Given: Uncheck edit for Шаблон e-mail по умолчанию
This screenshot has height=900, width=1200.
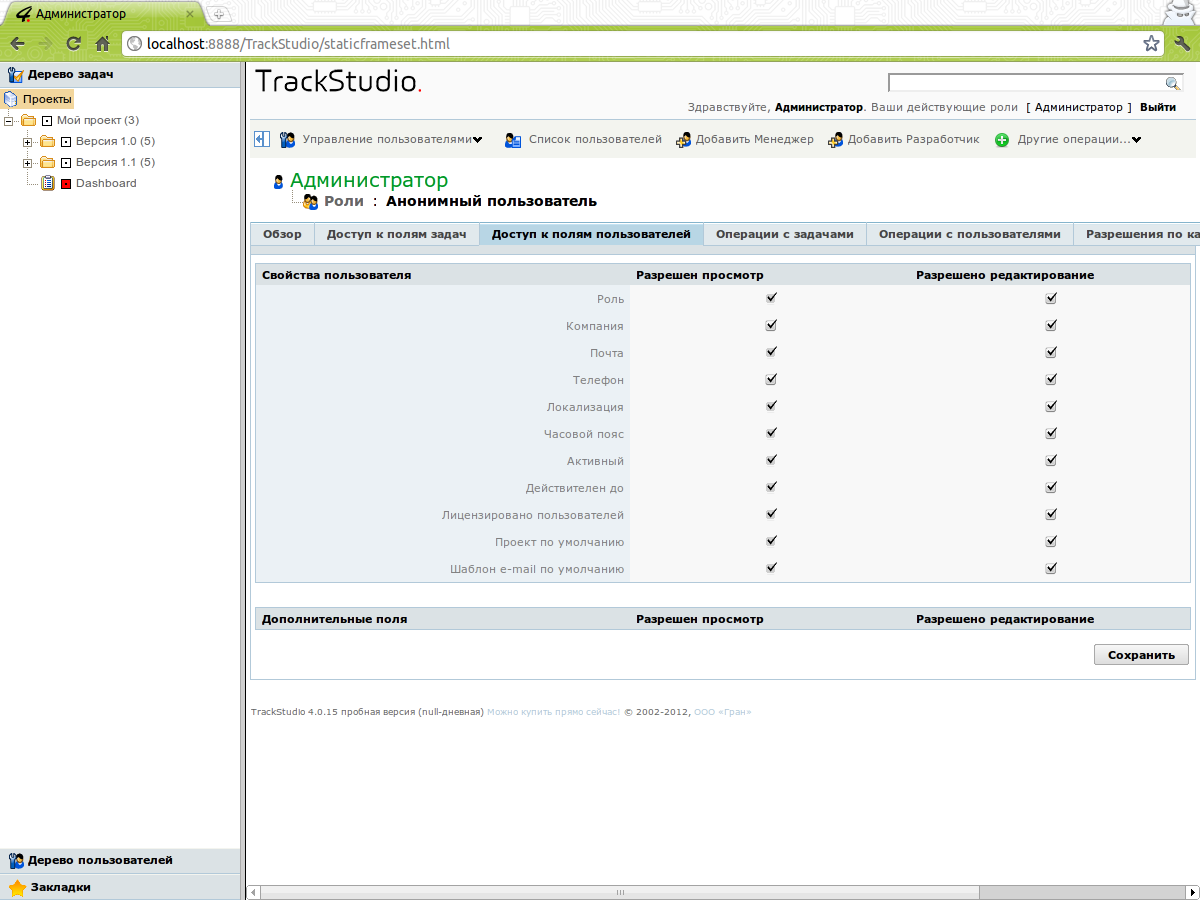Looking at the screenshot, I should tap(1051, 568).
